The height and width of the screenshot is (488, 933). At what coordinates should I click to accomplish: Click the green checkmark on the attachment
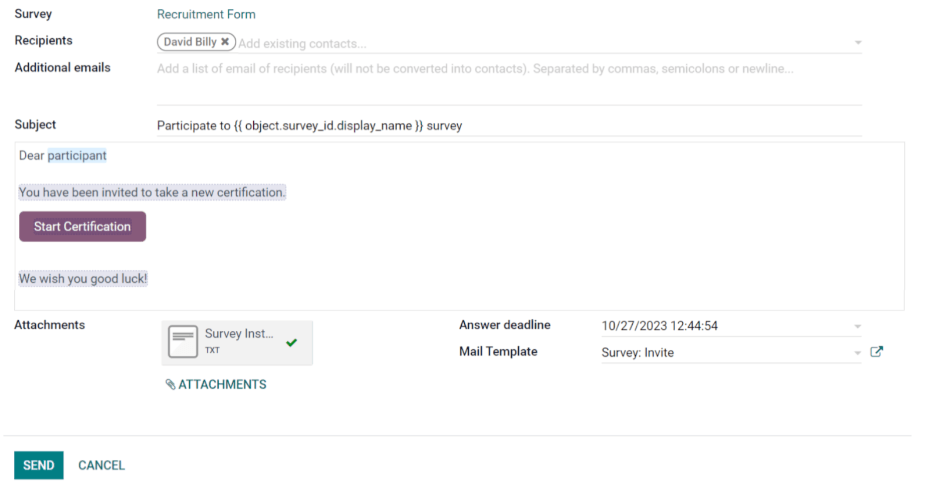tap(291, 342)
